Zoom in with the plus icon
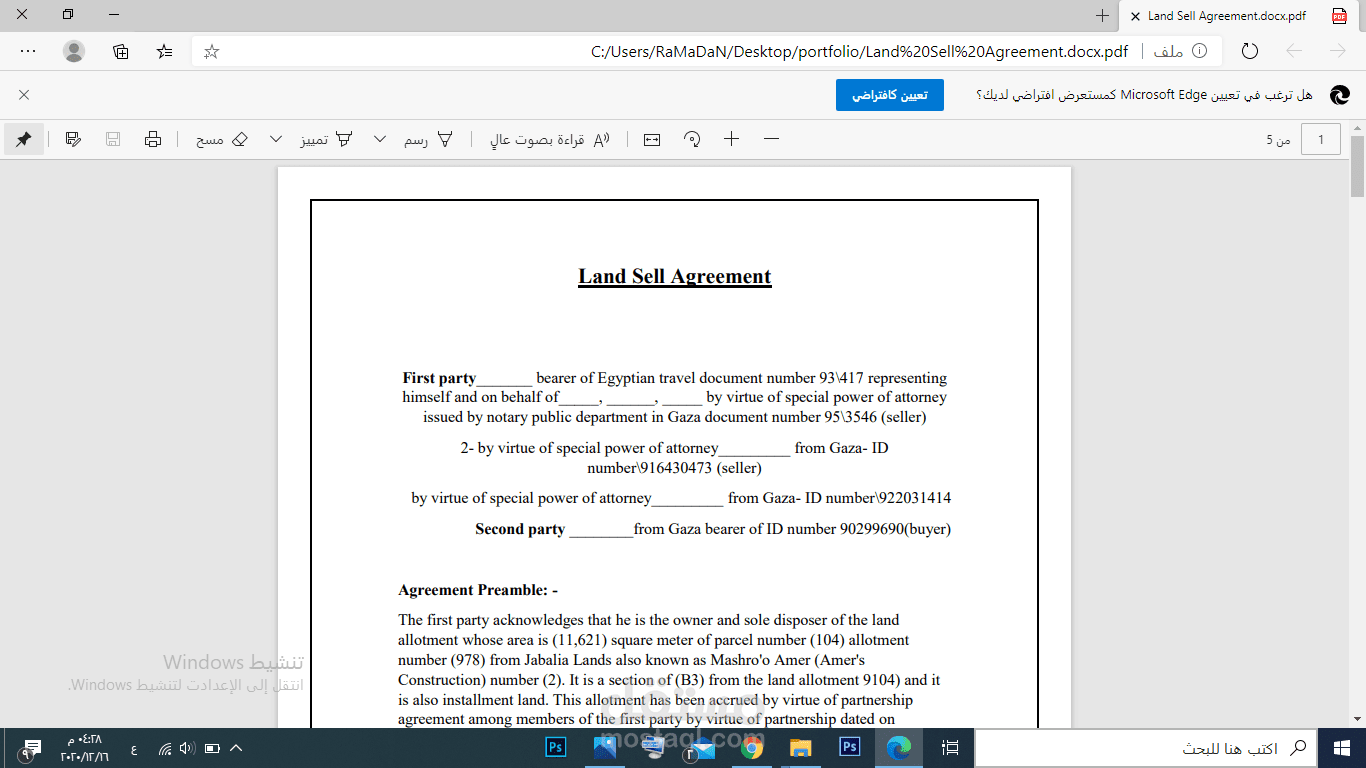Viewport: 1366px width, 768px height. pyautogui.click(x=732, y=139)
